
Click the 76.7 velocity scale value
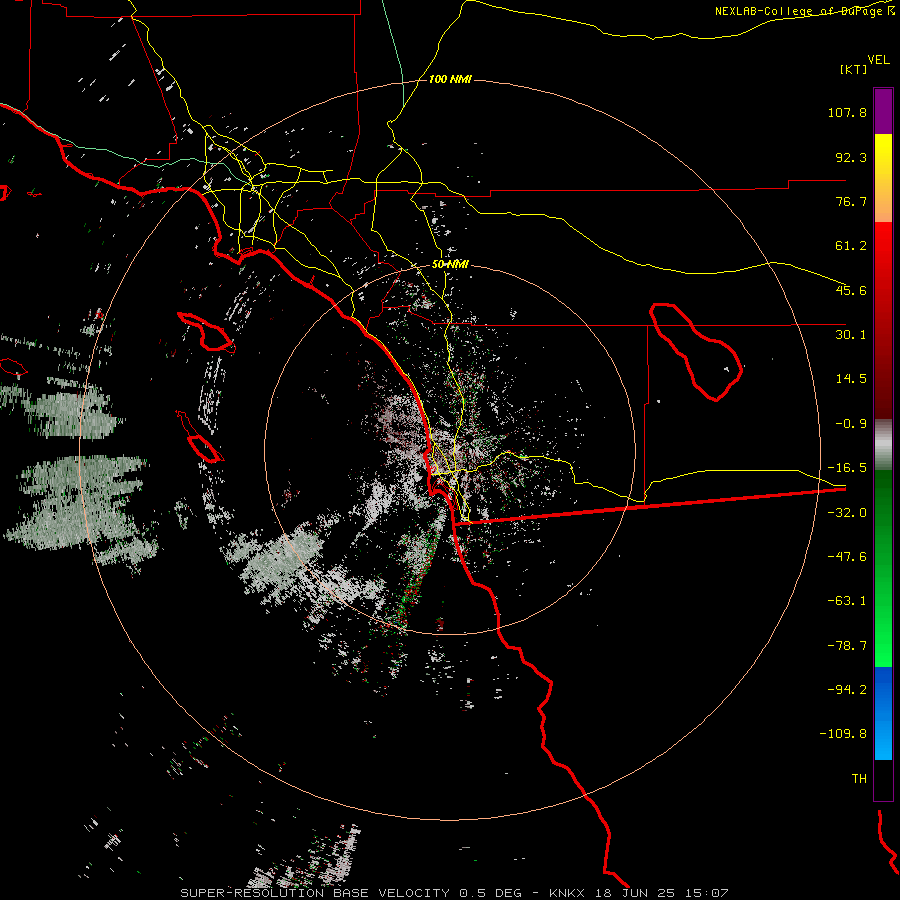(851, 201)
